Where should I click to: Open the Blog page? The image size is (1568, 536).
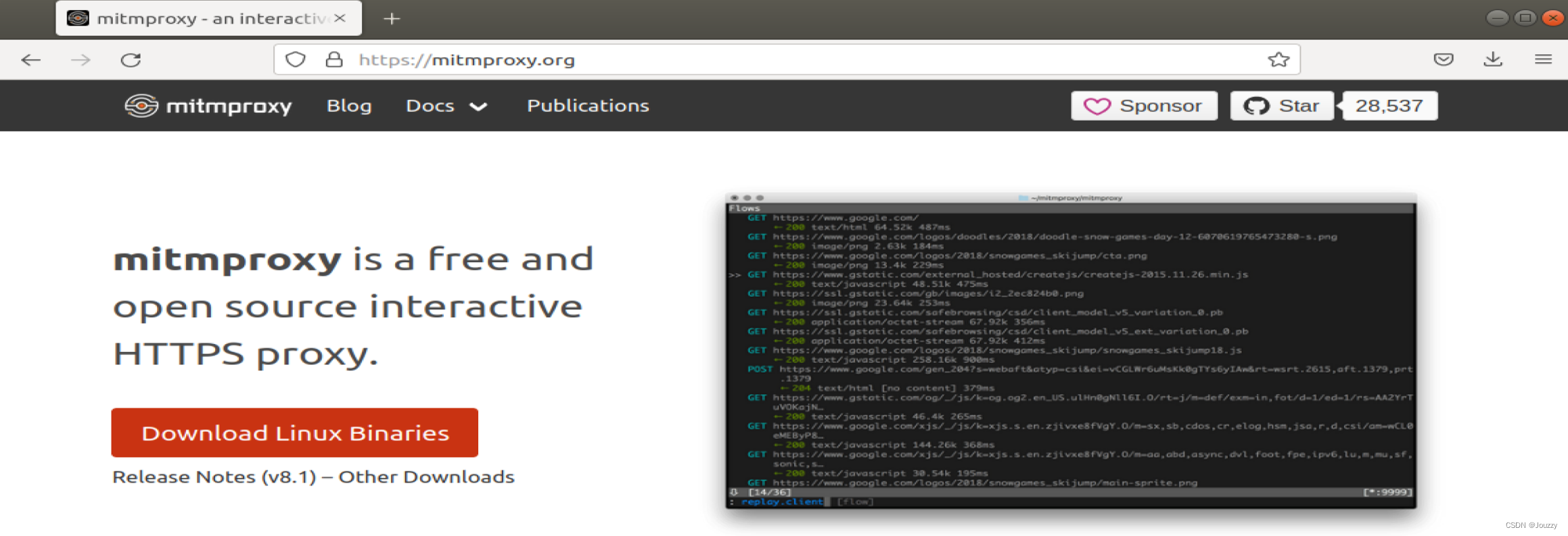tap(349, 105)
